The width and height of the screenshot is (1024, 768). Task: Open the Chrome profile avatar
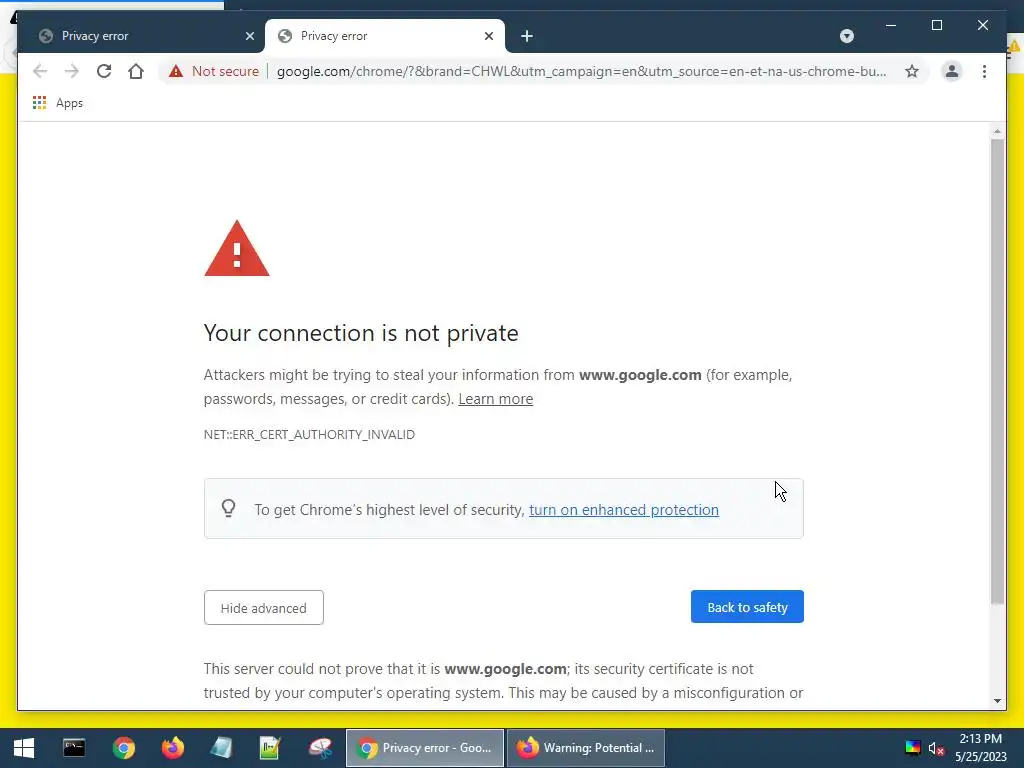pos(952,71)
